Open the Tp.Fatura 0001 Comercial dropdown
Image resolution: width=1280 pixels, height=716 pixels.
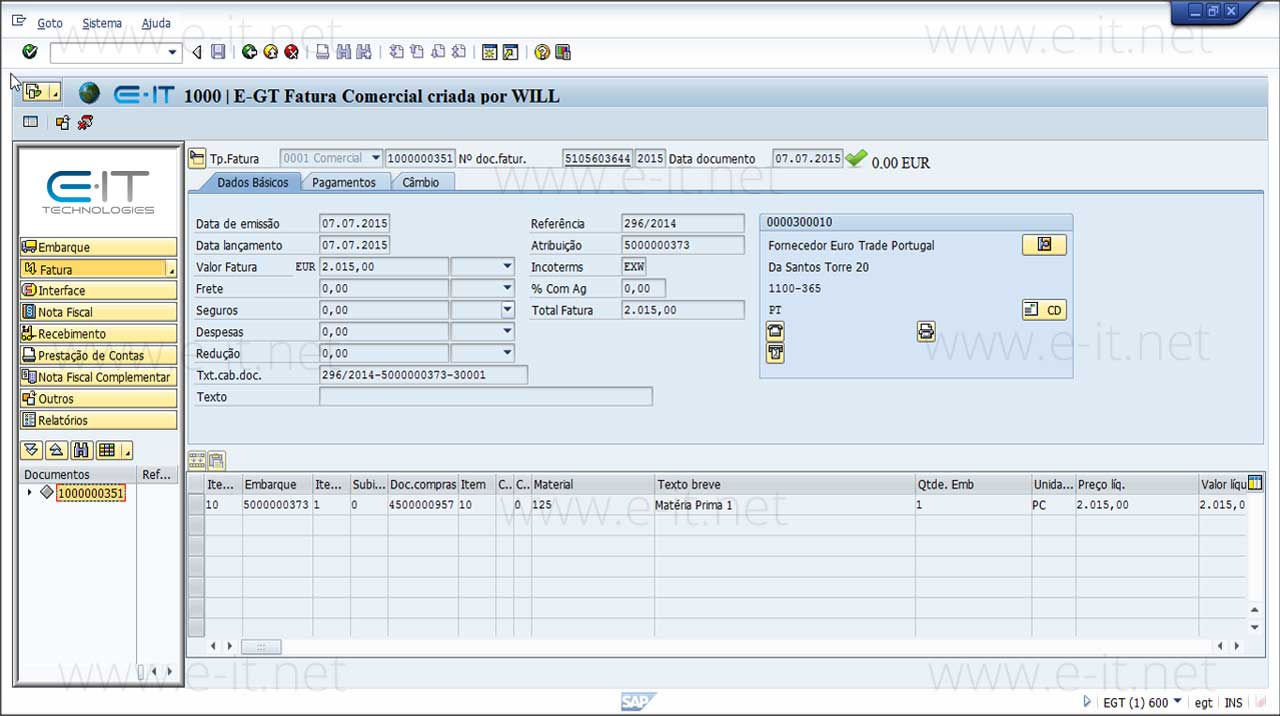(x=376, y=158)
